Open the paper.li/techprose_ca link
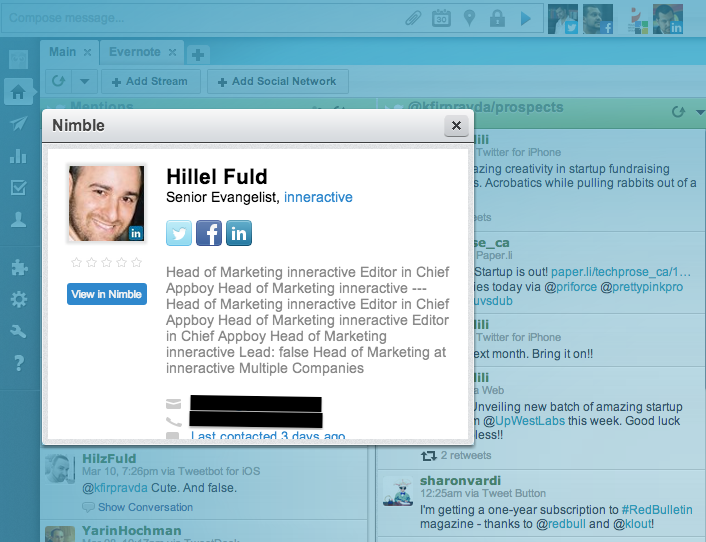Screen dimensions: 706x542 click(x=620, y=272)
